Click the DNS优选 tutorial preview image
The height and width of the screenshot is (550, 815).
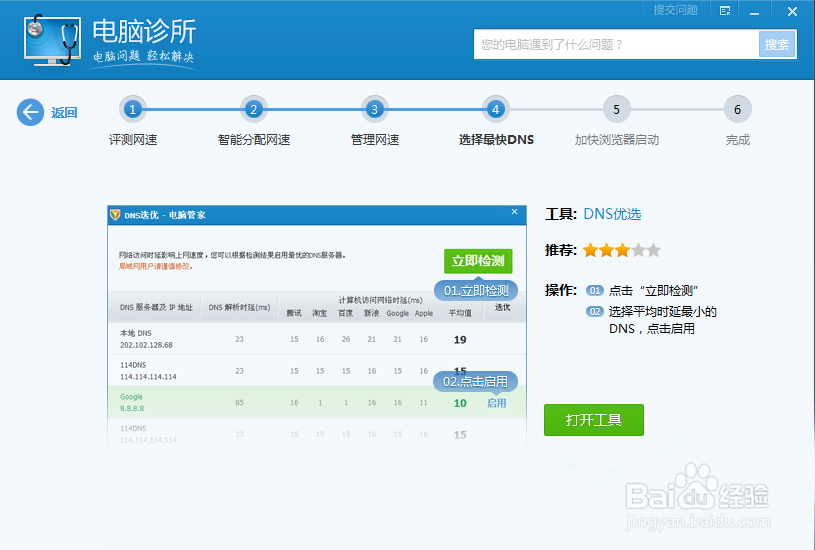click(317, 327)
